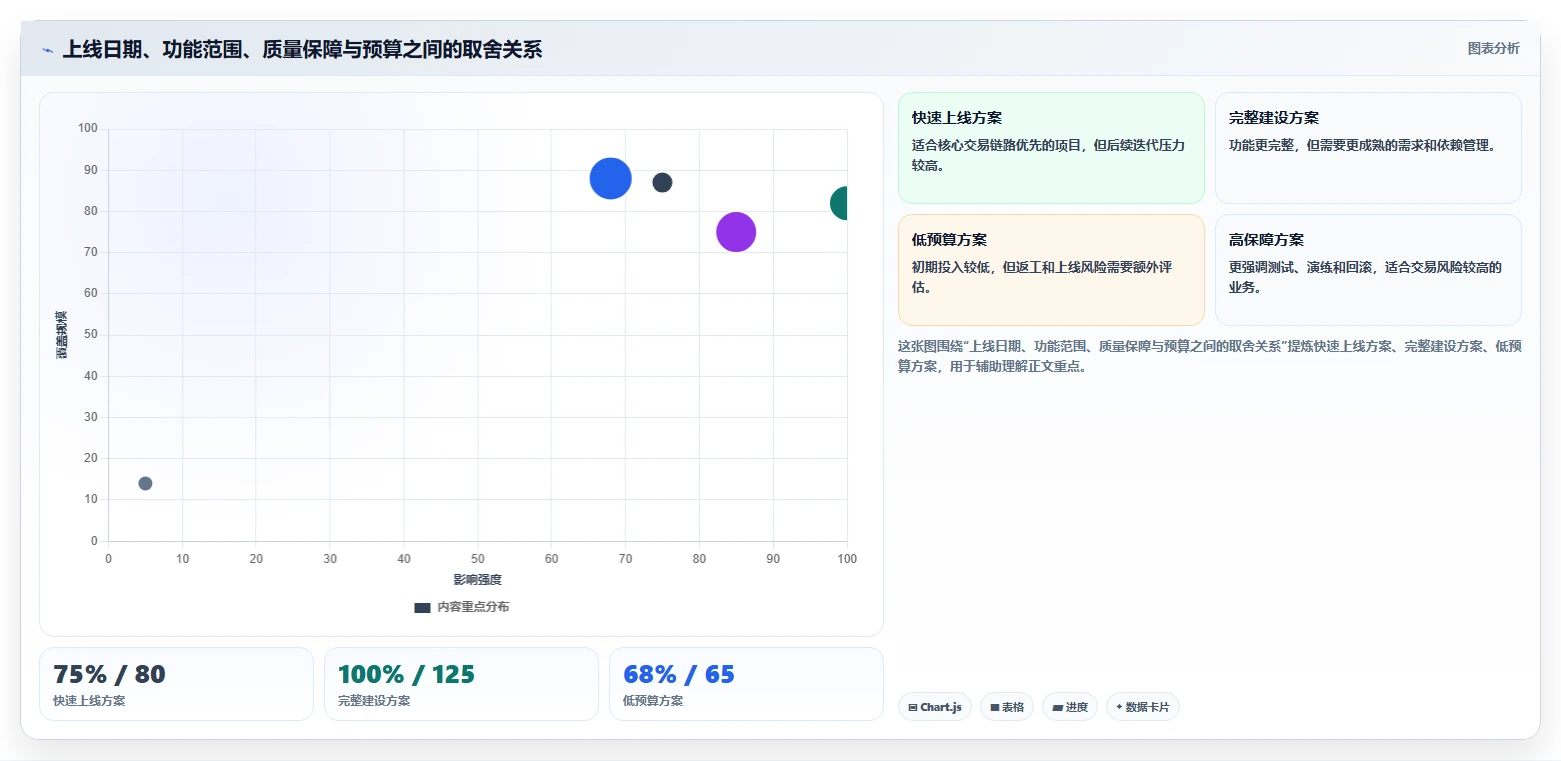The height and width of the screenshot is (761, 1561).
Task: Open the 完整建设方案 description card
Action: tap(1368, 148)
